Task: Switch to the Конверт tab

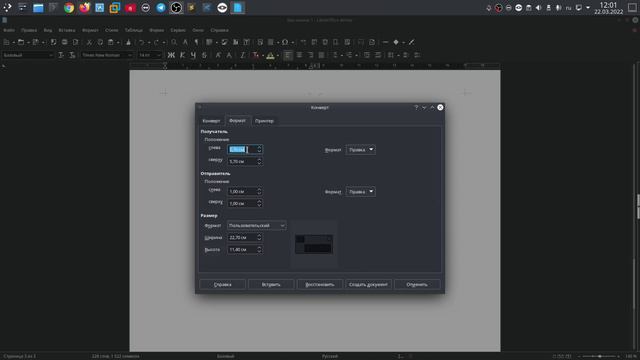Action: (211, 121)
